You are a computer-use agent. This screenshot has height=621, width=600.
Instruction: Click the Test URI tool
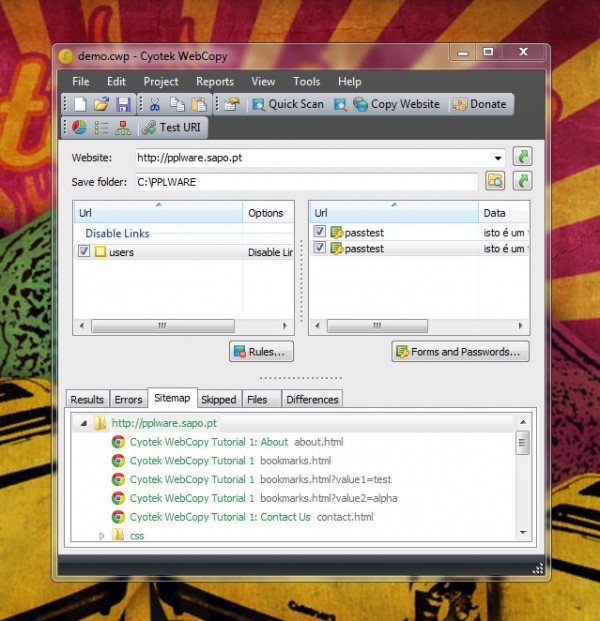[x=171, y=128]
